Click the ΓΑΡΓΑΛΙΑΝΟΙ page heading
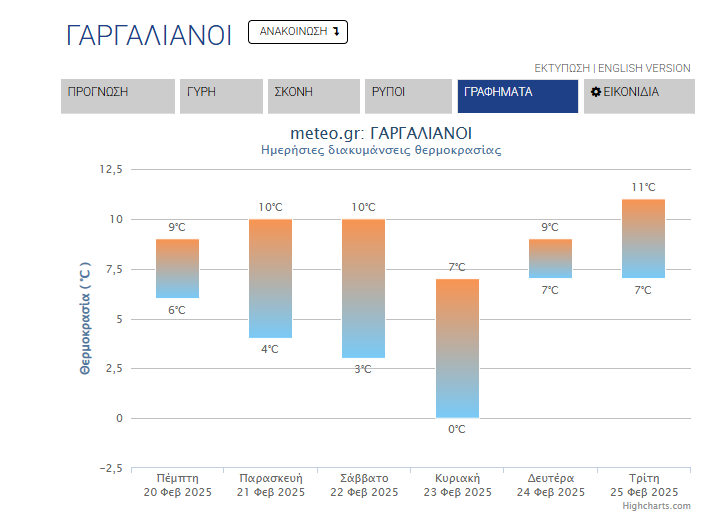Image resolution: width=712 pixels, height=526 pixels. (149, 35)
